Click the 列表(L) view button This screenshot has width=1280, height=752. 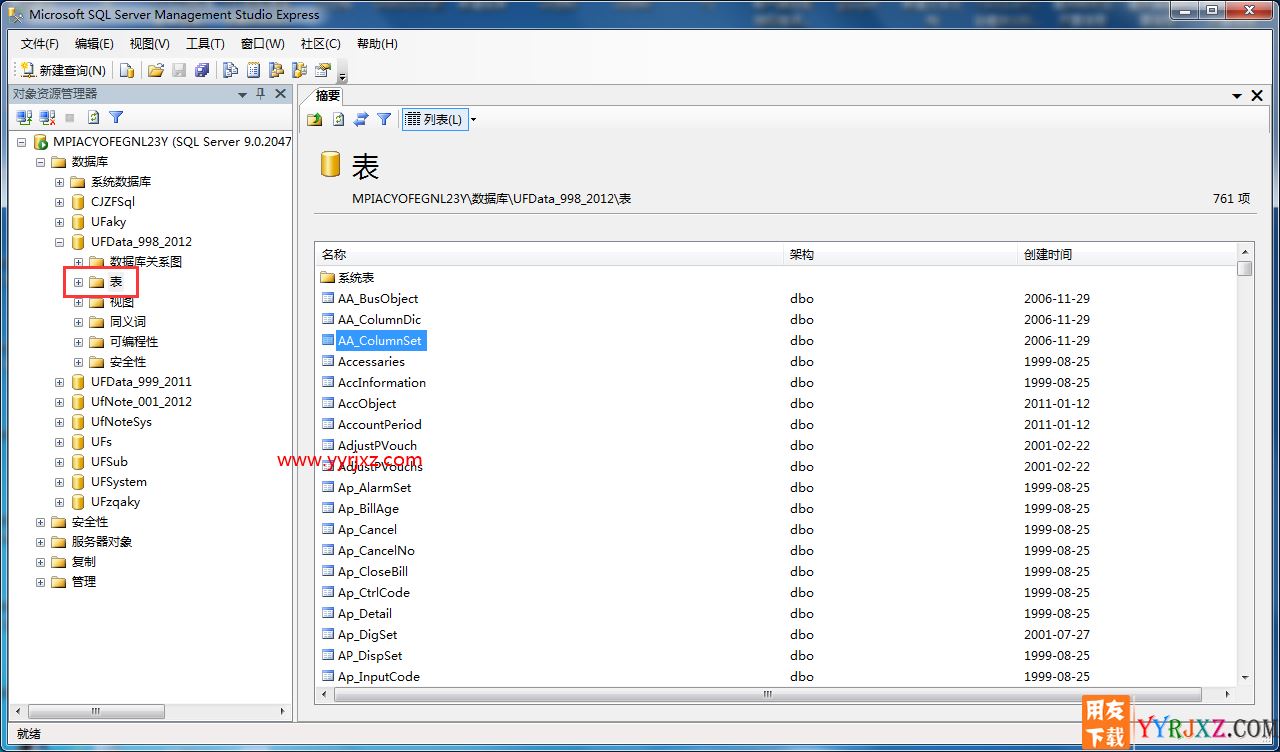pos(435,119)
